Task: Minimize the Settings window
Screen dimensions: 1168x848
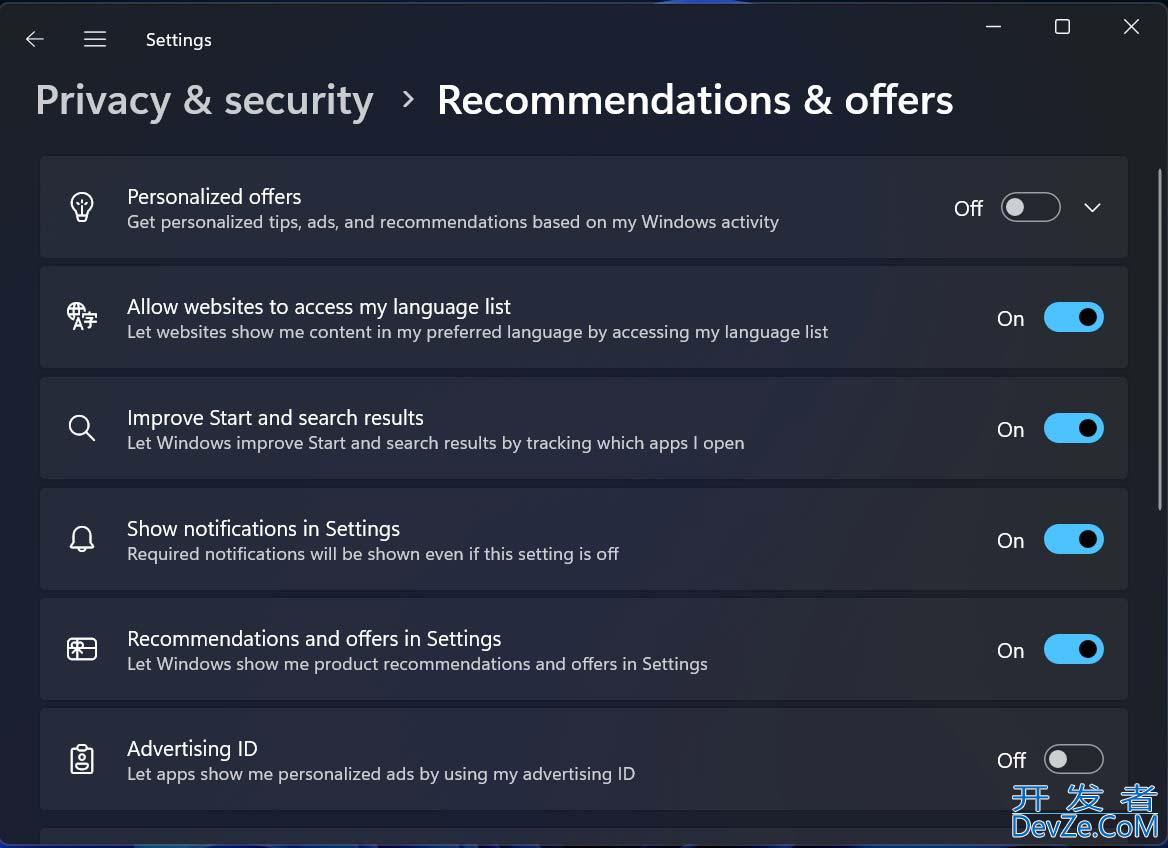Action: pyautogui.click(x=993, y=27)
